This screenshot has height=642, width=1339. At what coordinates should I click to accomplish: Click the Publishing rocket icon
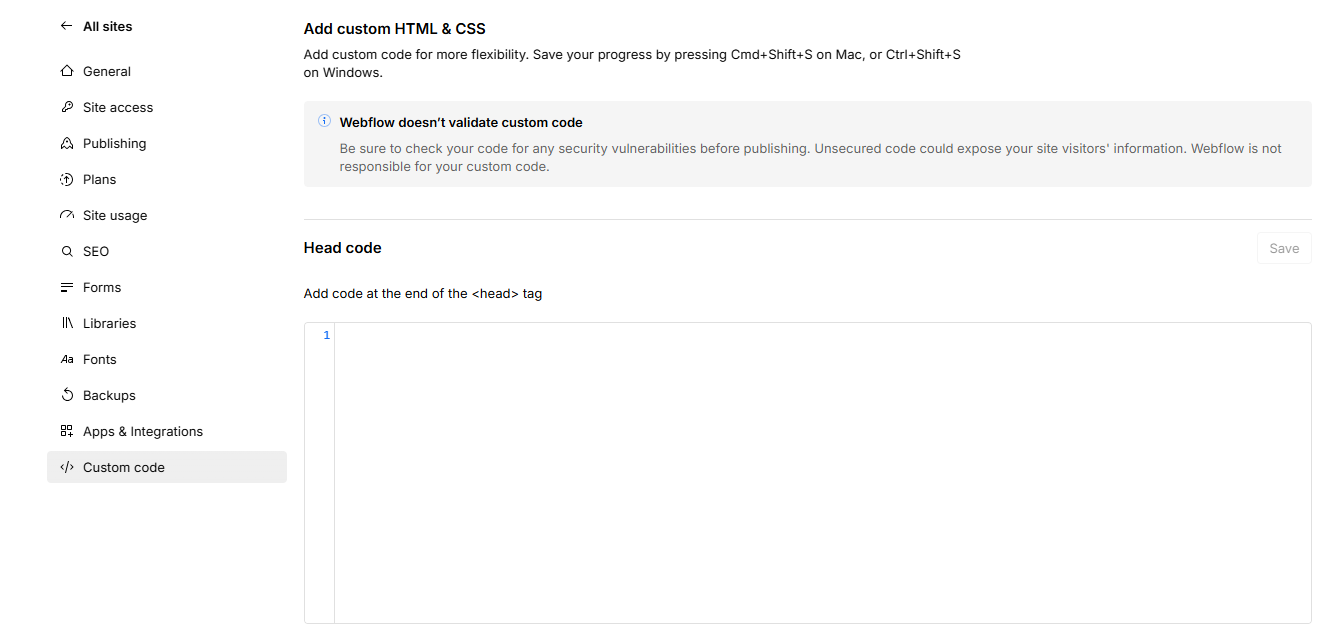(x=67, y=143)
